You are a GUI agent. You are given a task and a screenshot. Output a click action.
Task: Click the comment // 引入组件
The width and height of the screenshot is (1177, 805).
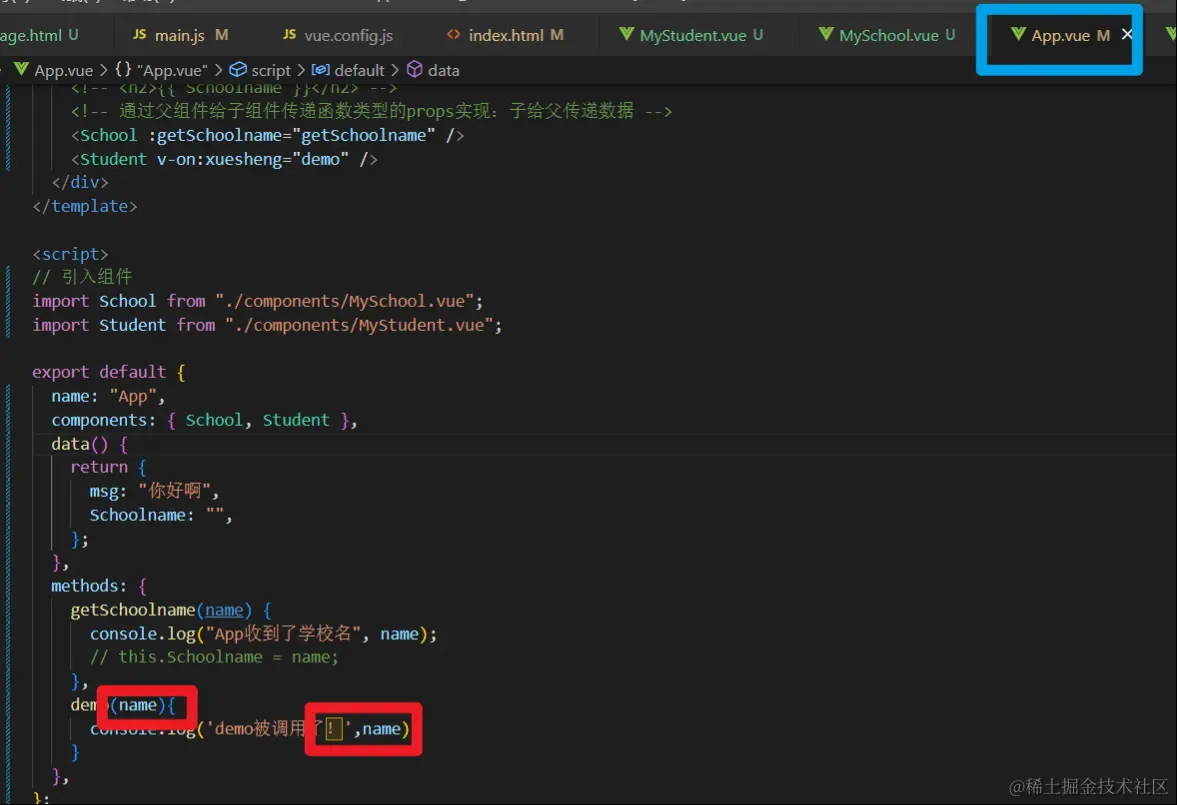(83, 277)
